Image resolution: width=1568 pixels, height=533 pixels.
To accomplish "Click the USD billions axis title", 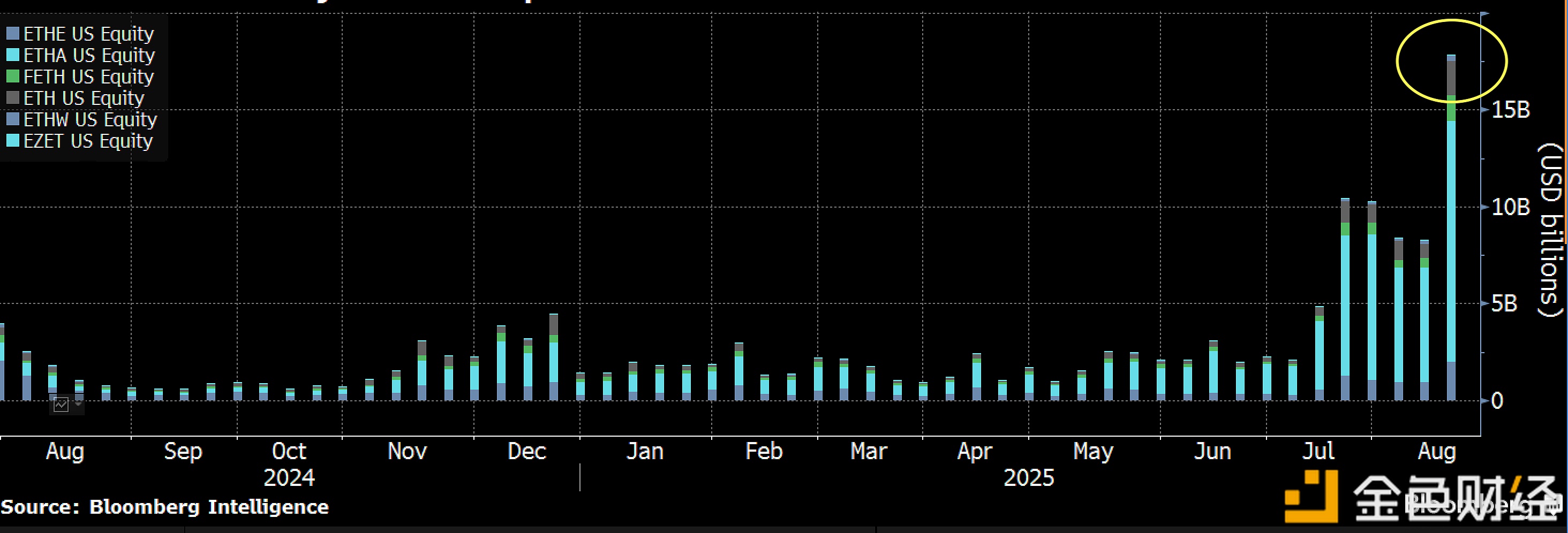I will coord(1551,230).
